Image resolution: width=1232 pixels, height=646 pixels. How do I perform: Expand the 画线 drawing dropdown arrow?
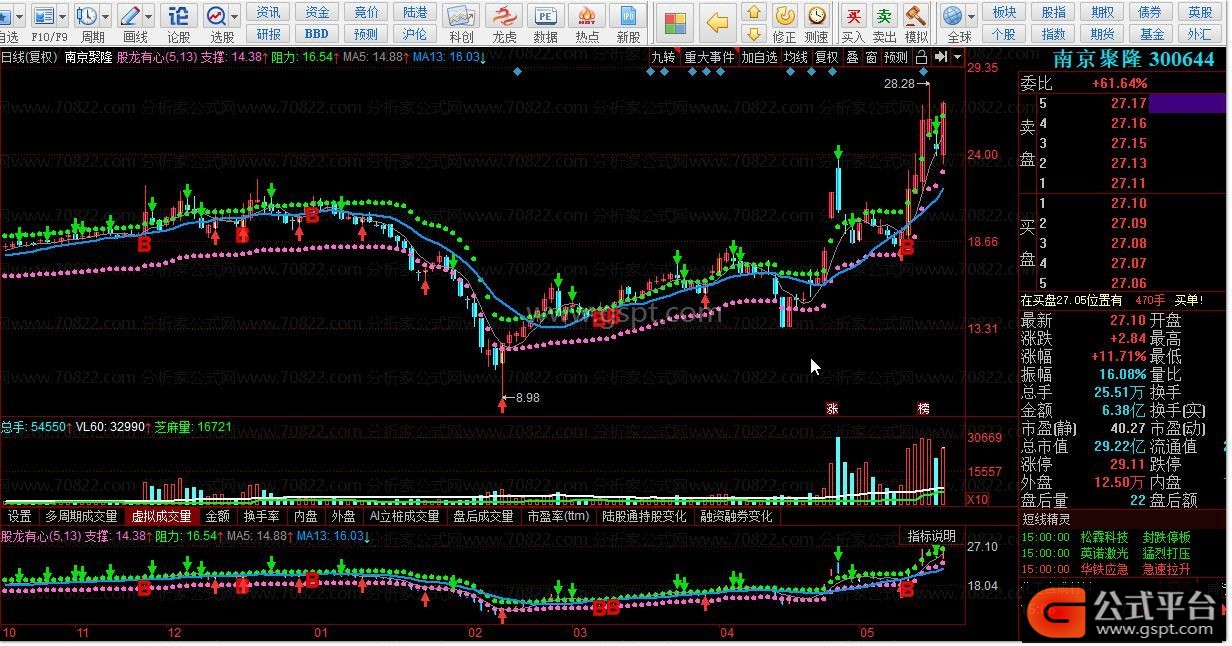(x=149, y=16)
